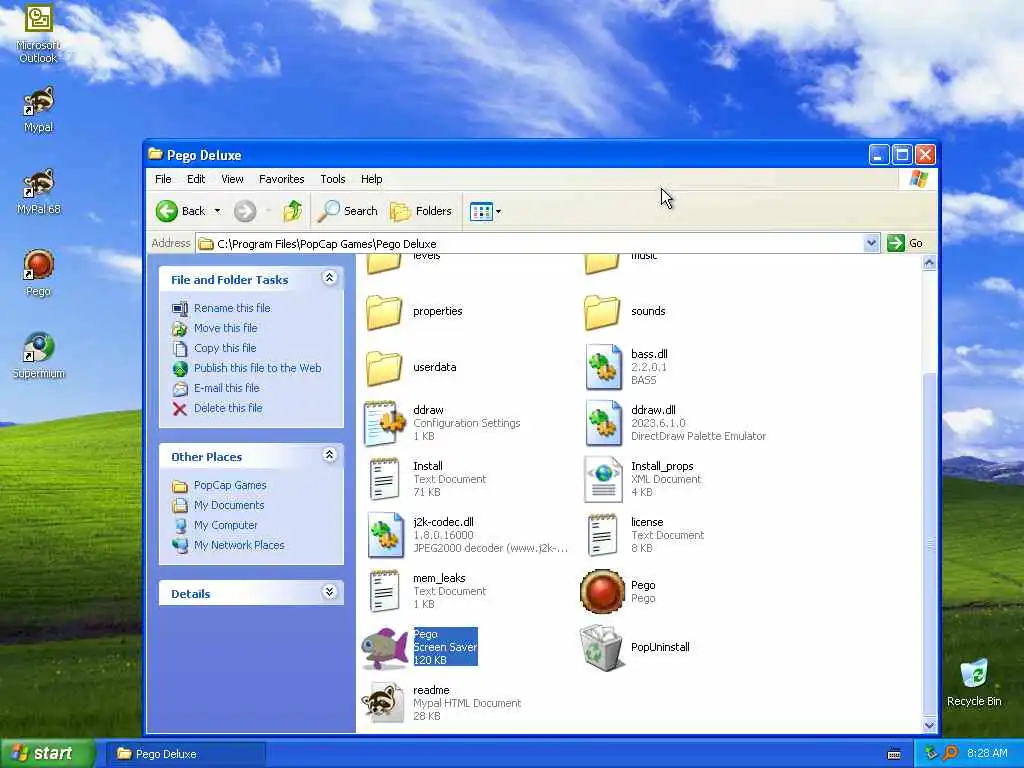Select the properties folder
This screenshot has height=768, width=1024.
pos(414,312)
